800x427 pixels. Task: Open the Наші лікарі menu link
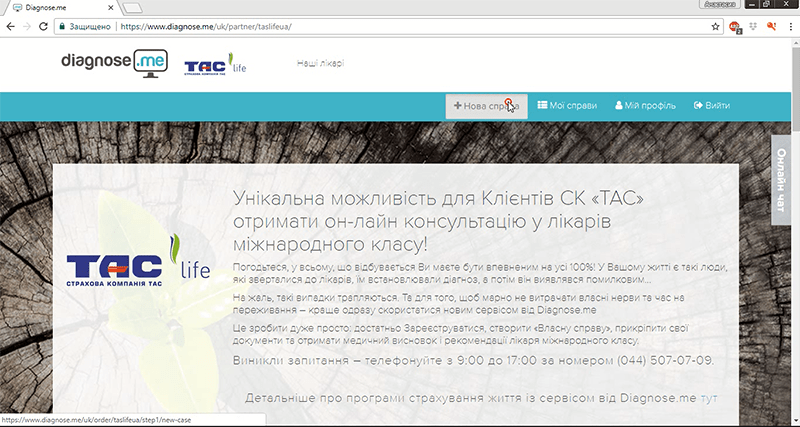click(x=320, y=63)
